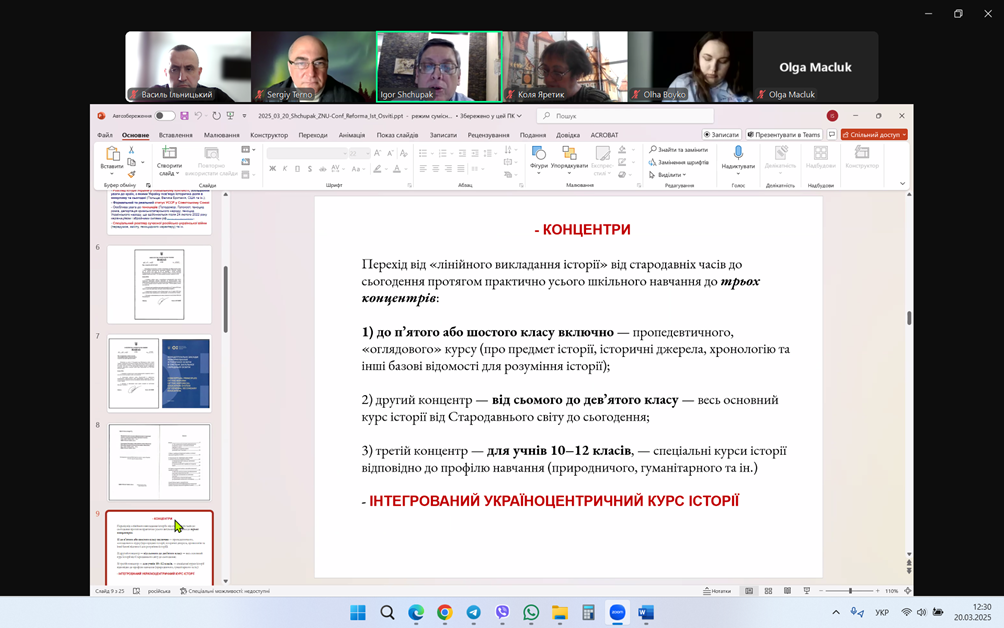Click the zoom slider in status bar
1004x628 pixels.
[850, 591]
